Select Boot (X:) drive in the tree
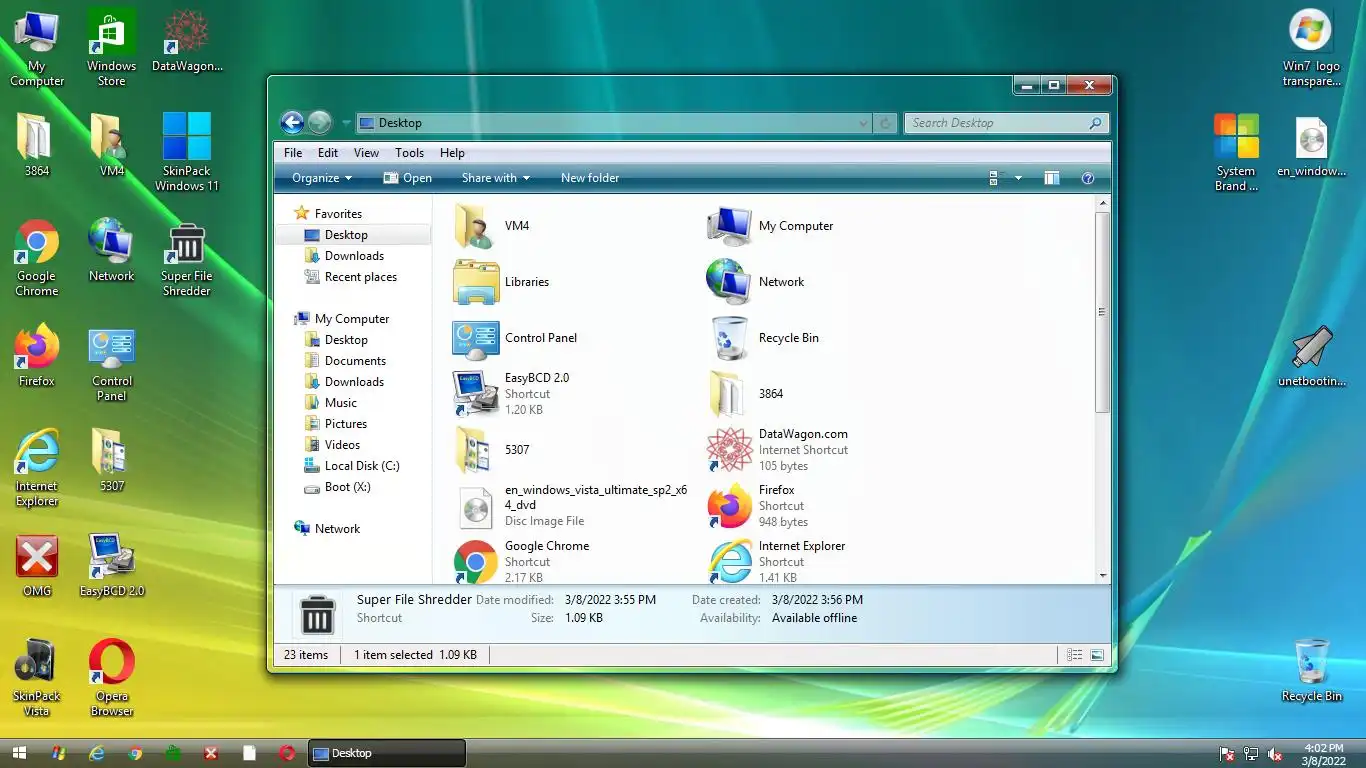This screenshot has height=768, width=1366. click(337, 487)
